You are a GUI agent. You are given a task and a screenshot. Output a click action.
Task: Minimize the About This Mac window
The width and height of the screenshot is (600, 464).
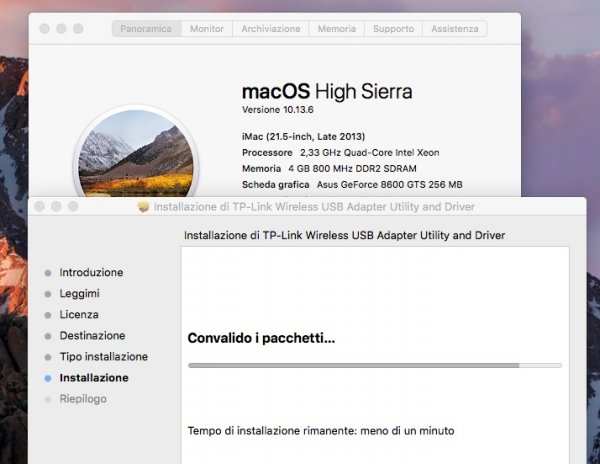[61, 29]
